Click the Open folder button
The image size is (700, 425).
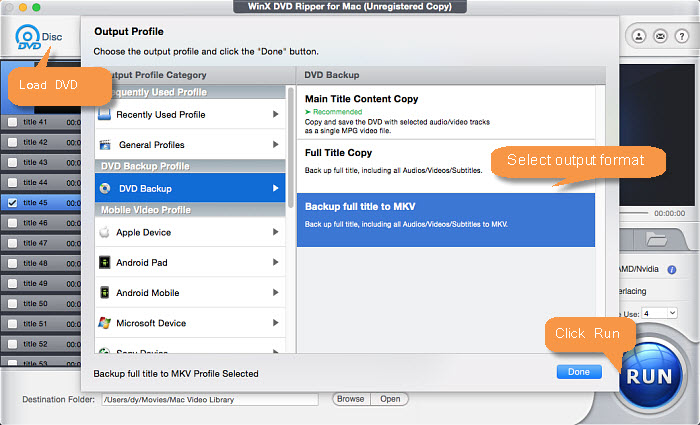coord(390,399)
